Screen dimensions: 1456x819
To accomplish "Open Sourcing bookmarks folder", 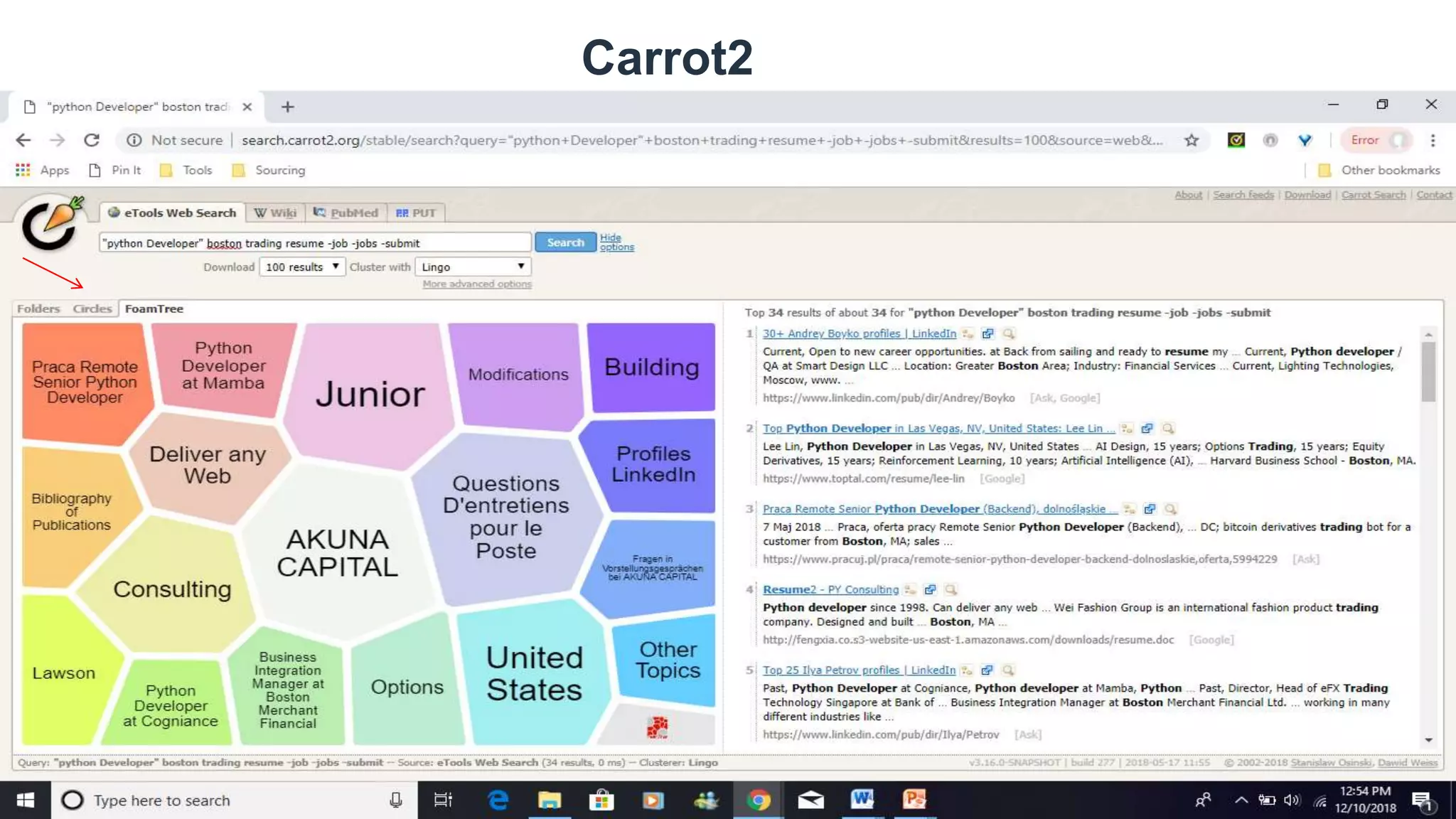I will click(269, 170).
